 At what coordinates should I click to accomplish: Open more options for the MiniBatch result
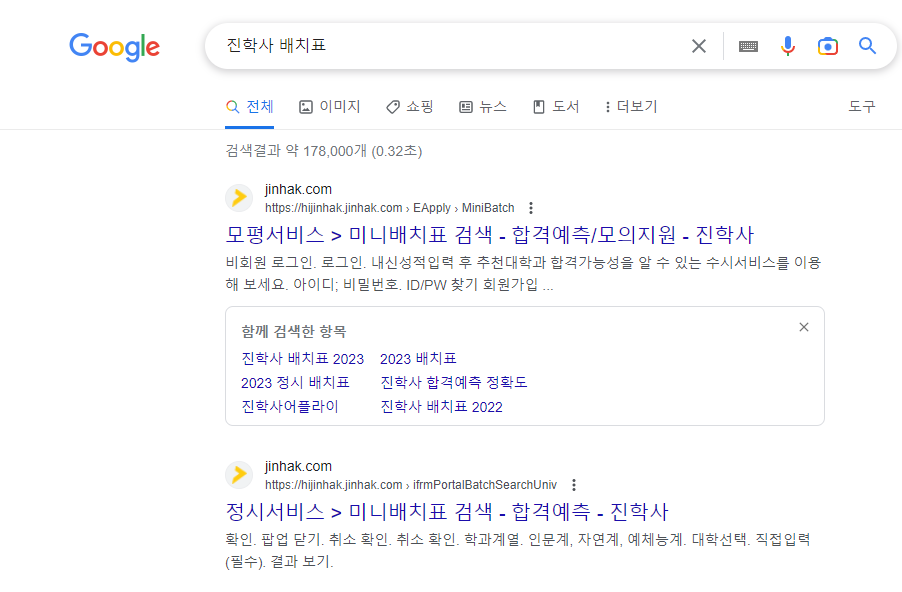531,208
